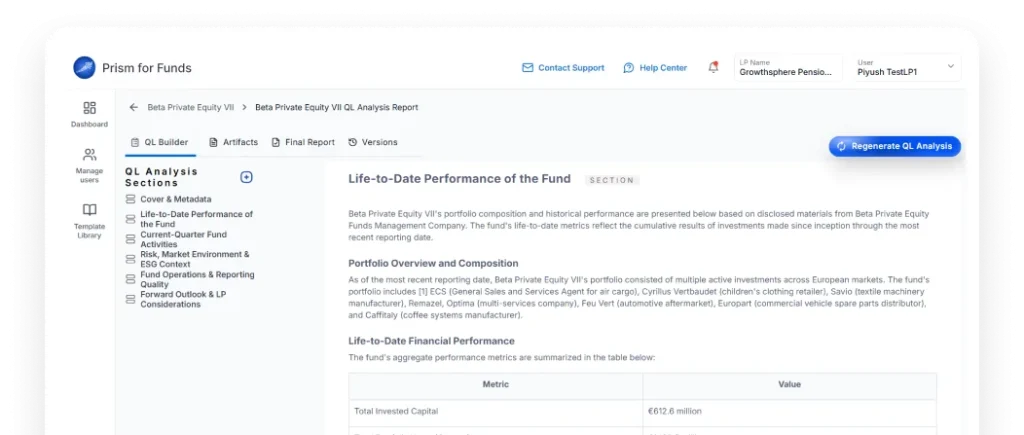1024x435 pixels.
Task: Click the Prism for Funds logo icon
Action: (x=85, y=68)
